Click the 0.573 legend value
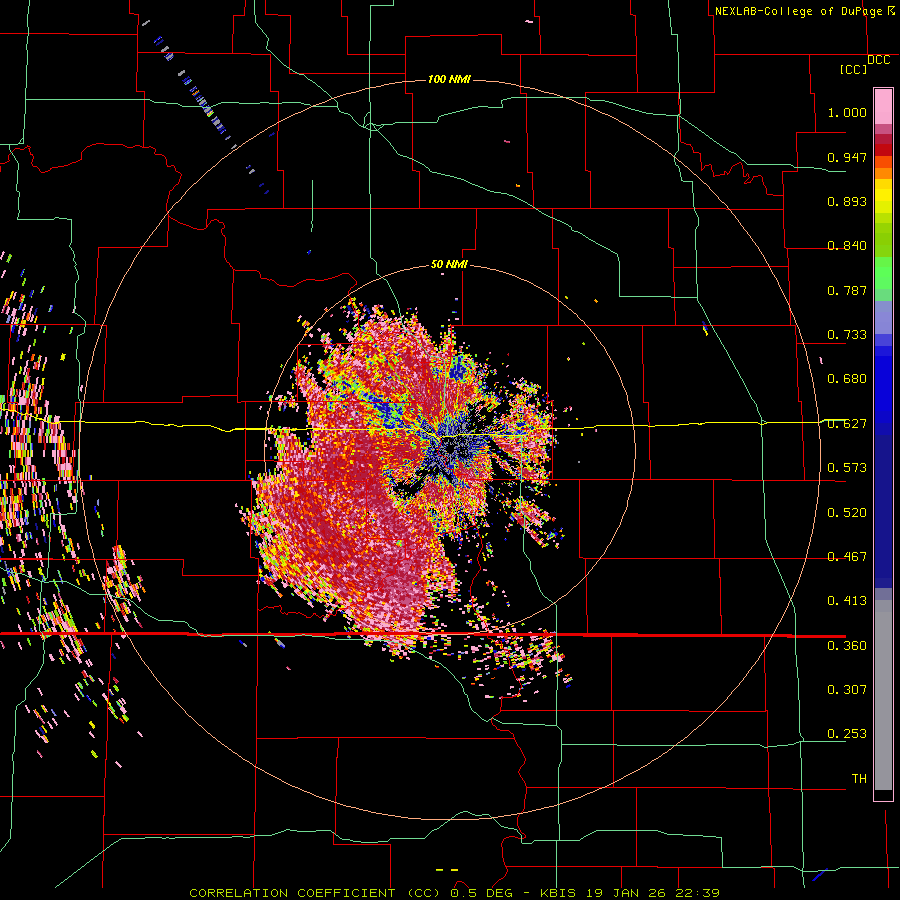 pyautogui.click(x=847, y=468)
